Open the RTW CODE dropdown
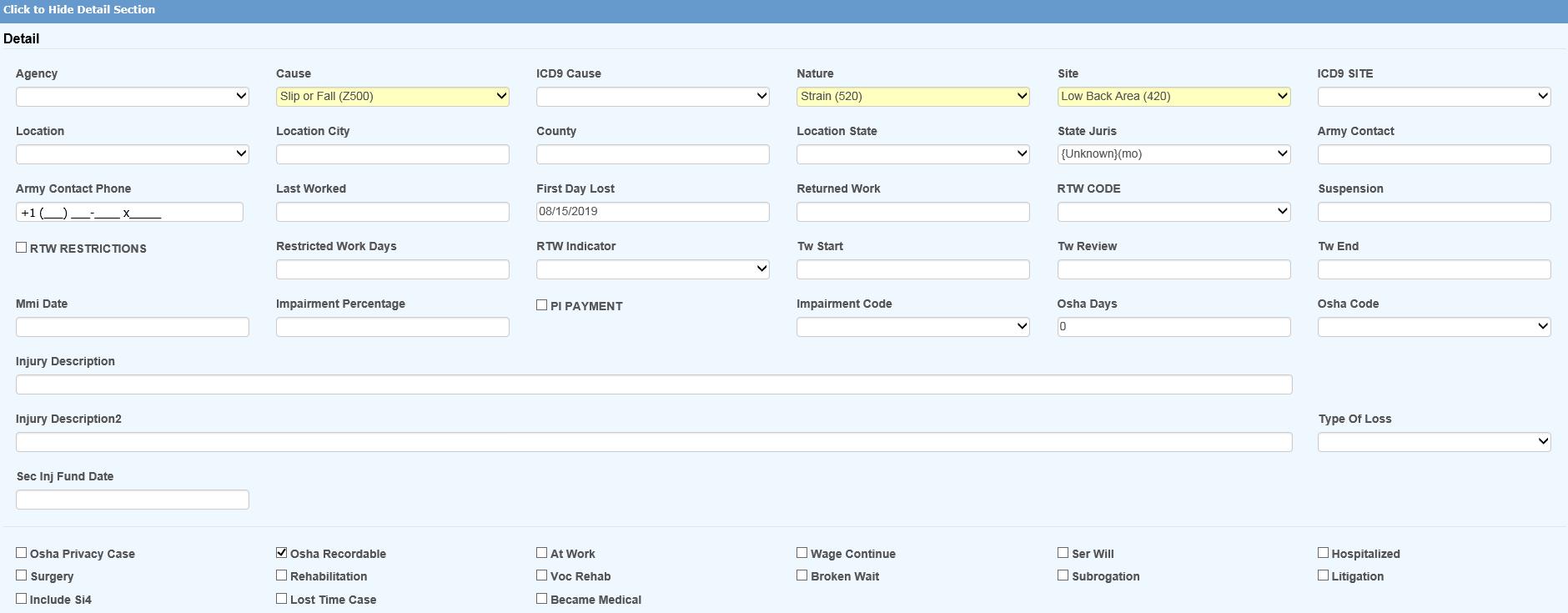 click(x=1173, y=212)
